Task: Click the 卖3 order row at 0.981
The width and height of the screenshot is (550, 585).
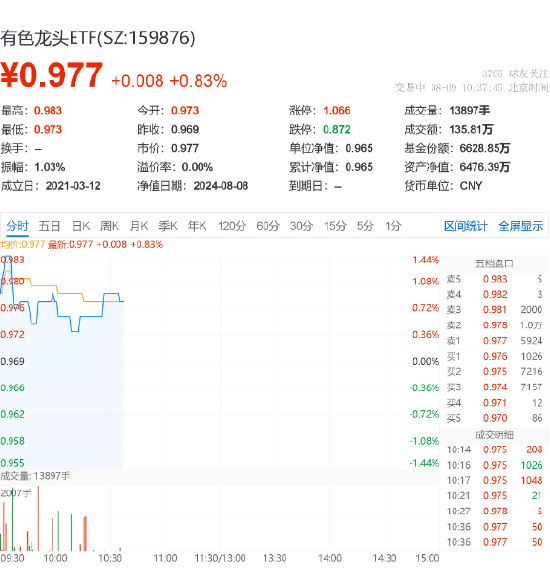Action: click(494, 310)
